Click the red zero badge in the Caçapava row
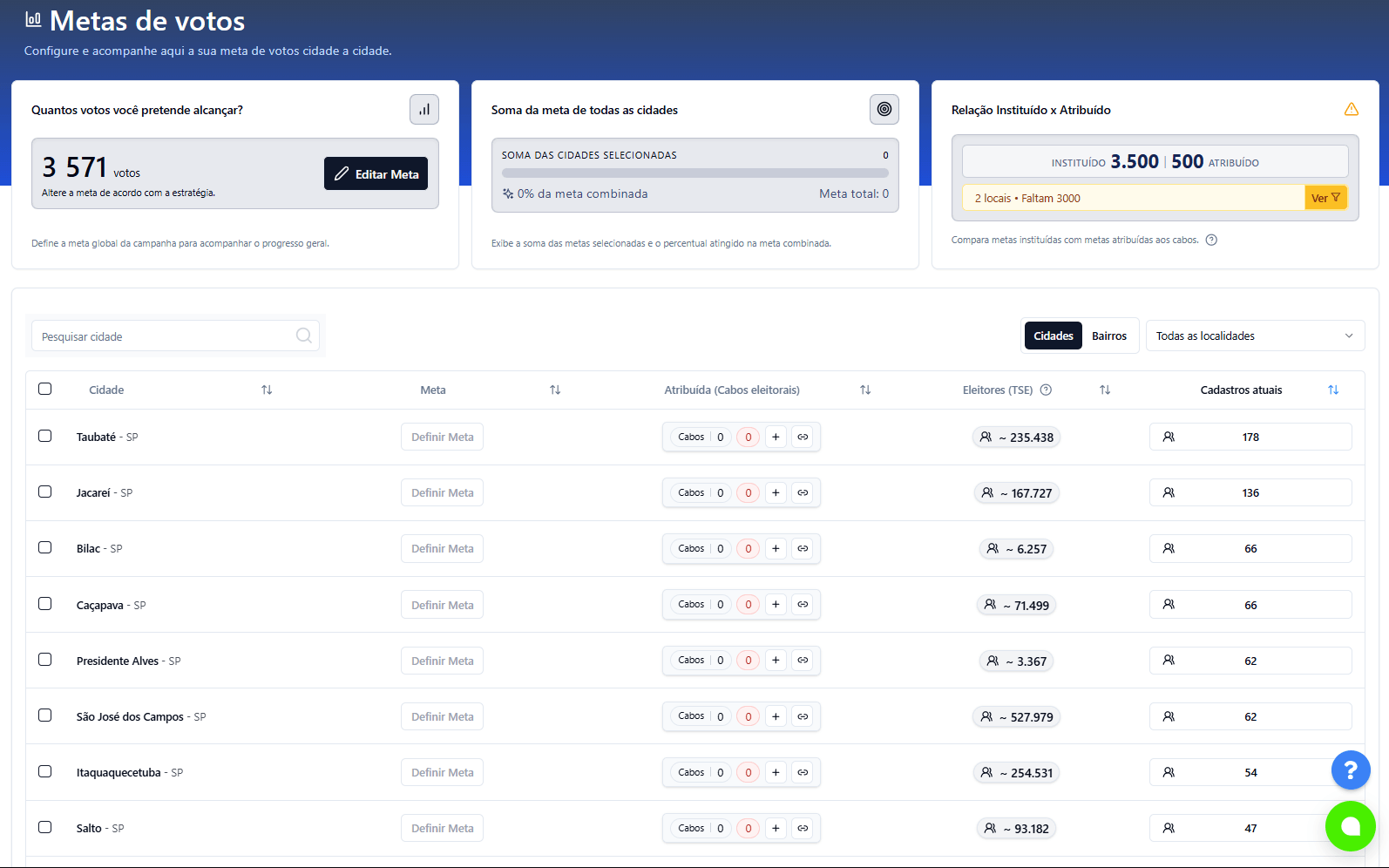The height and width of the screenshot is (868, 1389). pyautogui.click(x=748, y=604)
